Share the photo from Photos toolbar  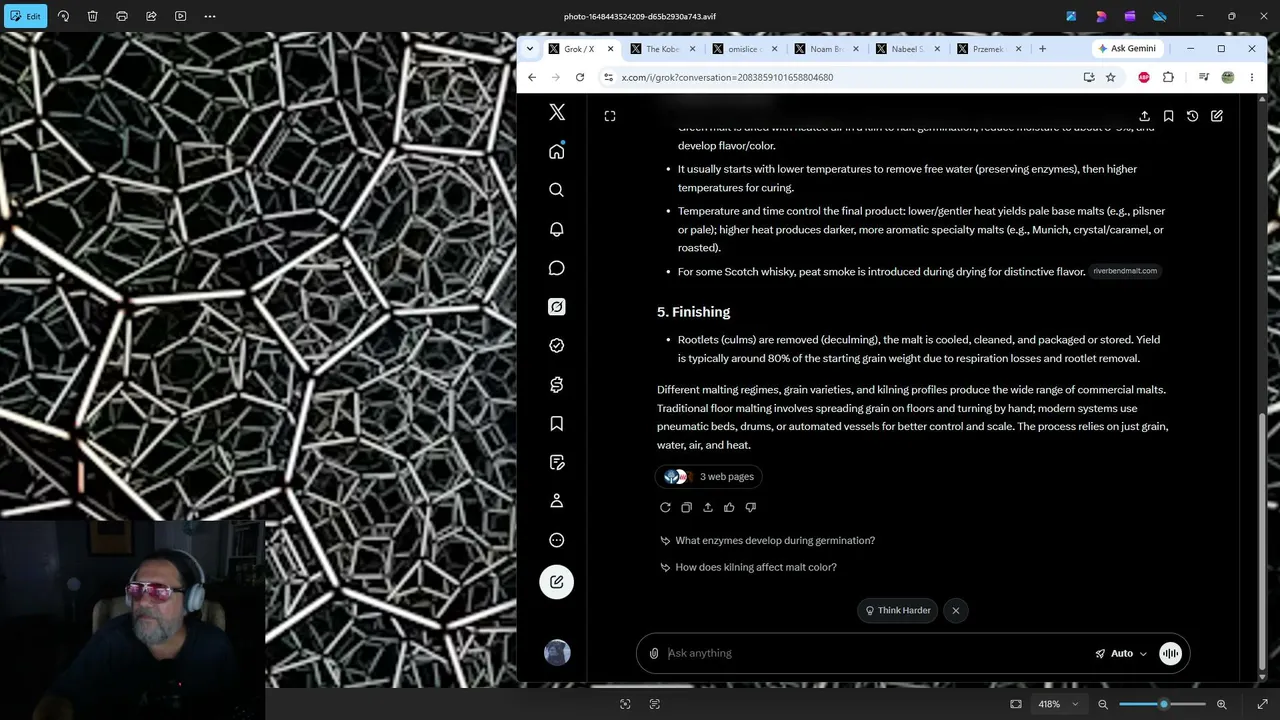click(151, 16)
